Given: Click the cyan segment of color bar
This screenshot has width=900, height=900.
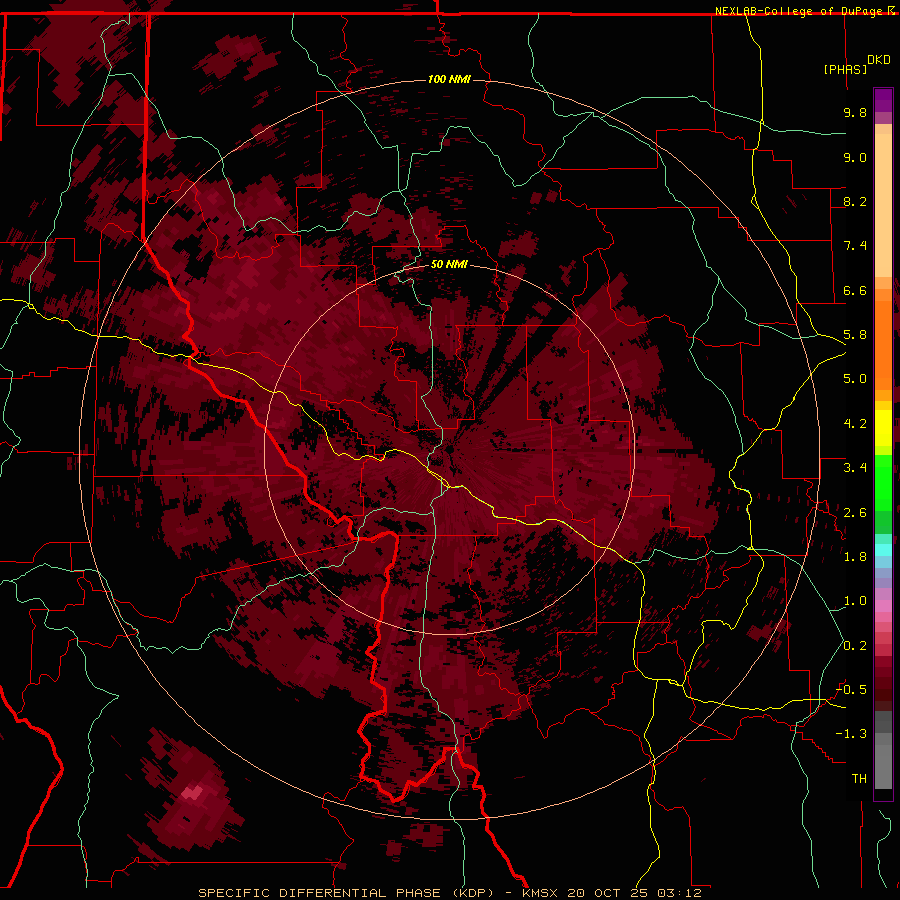Looking at the screenshot, I should 883,549.
